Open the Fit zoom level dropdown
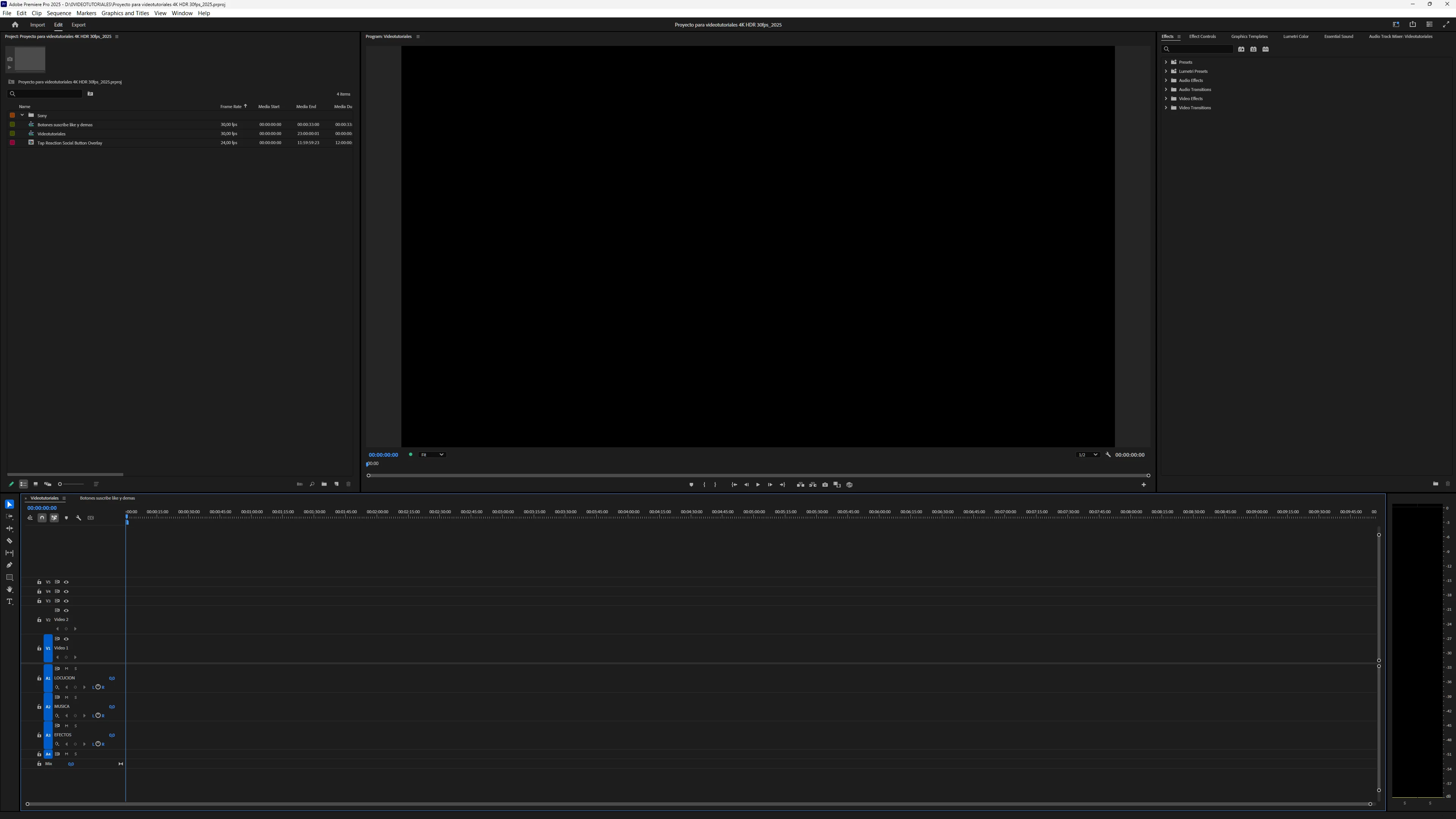1456x819 pixels. 432,455
